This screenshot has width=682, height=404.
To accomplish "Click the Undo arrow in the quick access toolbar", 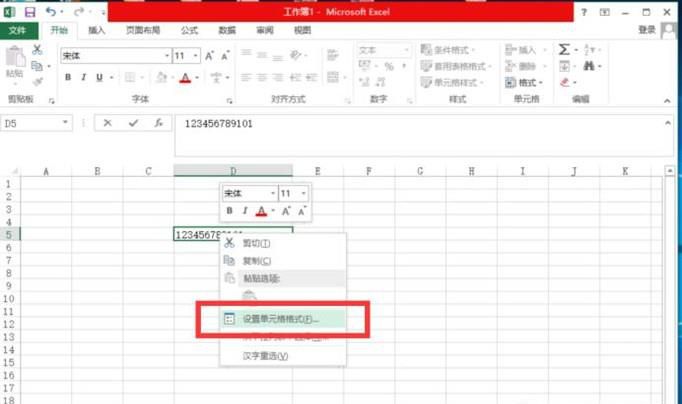I will tap(51, 11).
